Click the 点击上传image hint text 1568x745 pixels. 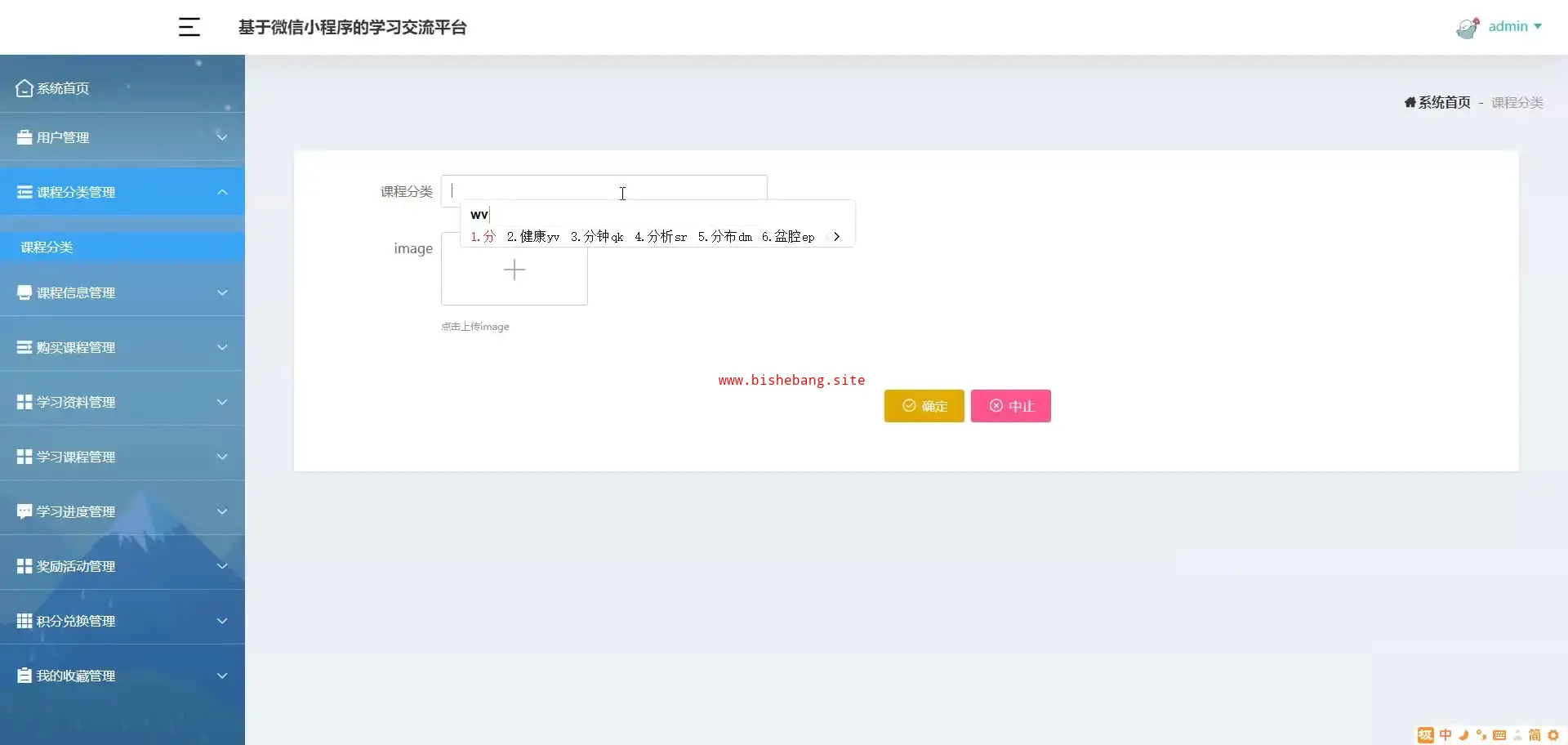click(475, 327)
